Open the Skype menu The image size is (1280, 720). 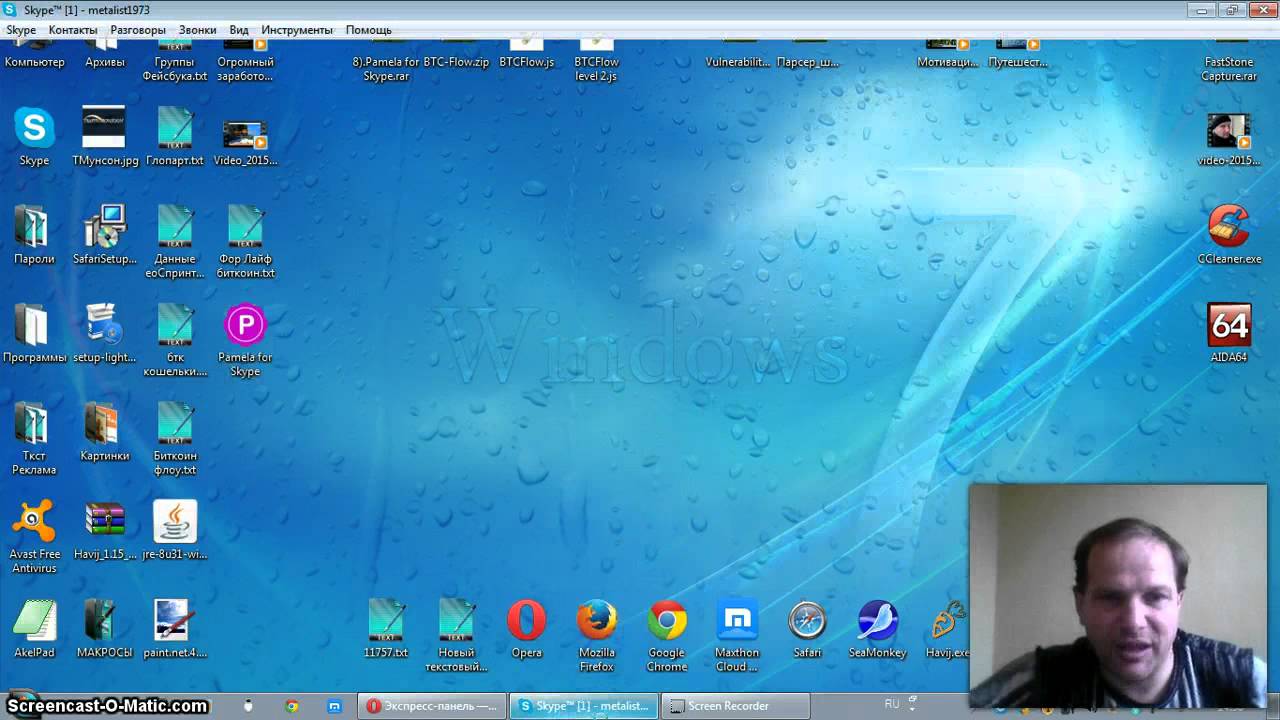pyautogui.click(x=21, y=30)
